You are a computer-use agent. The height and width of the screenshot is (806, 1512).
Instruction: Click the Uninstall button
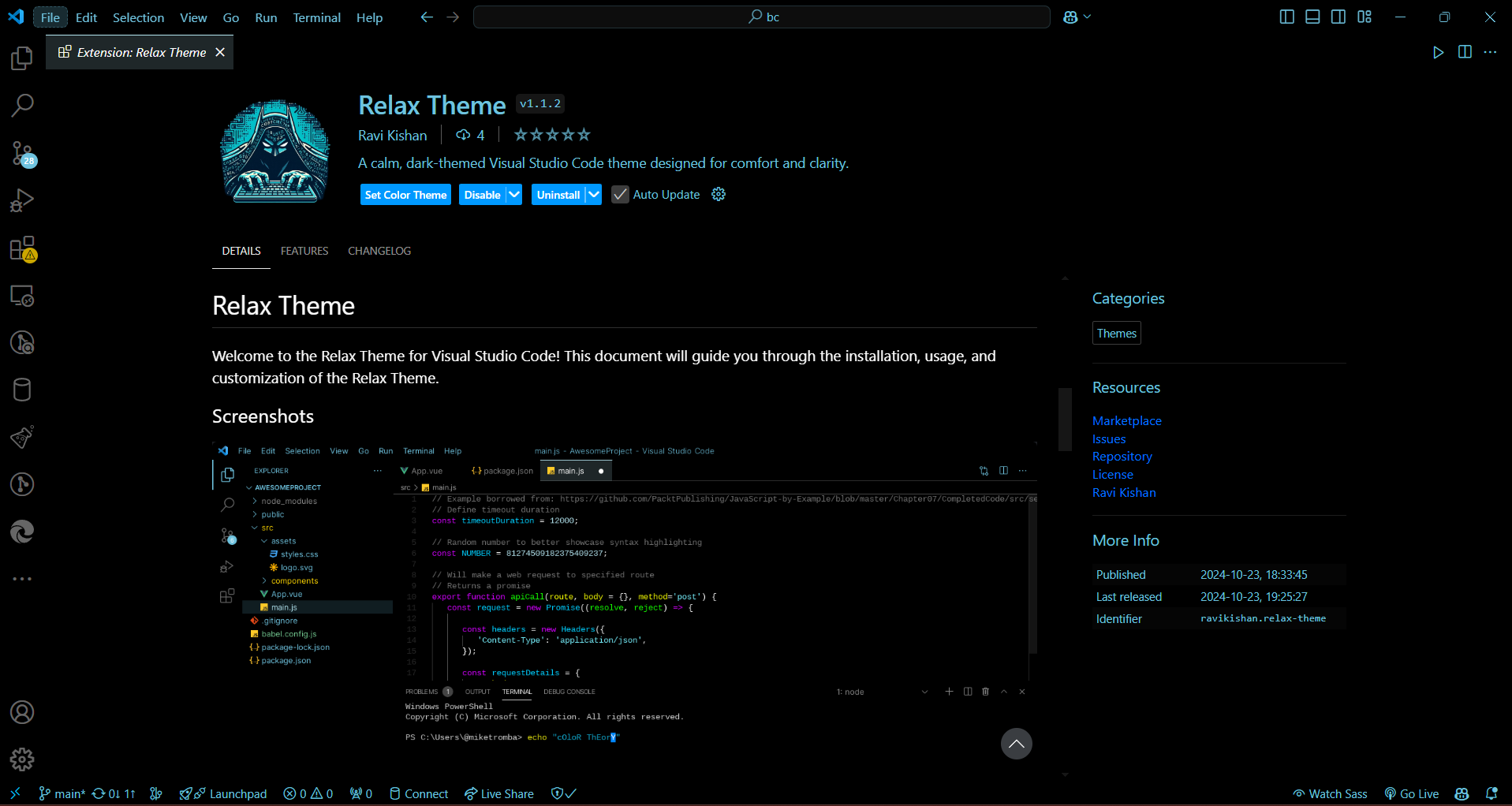tap(558, 195)
